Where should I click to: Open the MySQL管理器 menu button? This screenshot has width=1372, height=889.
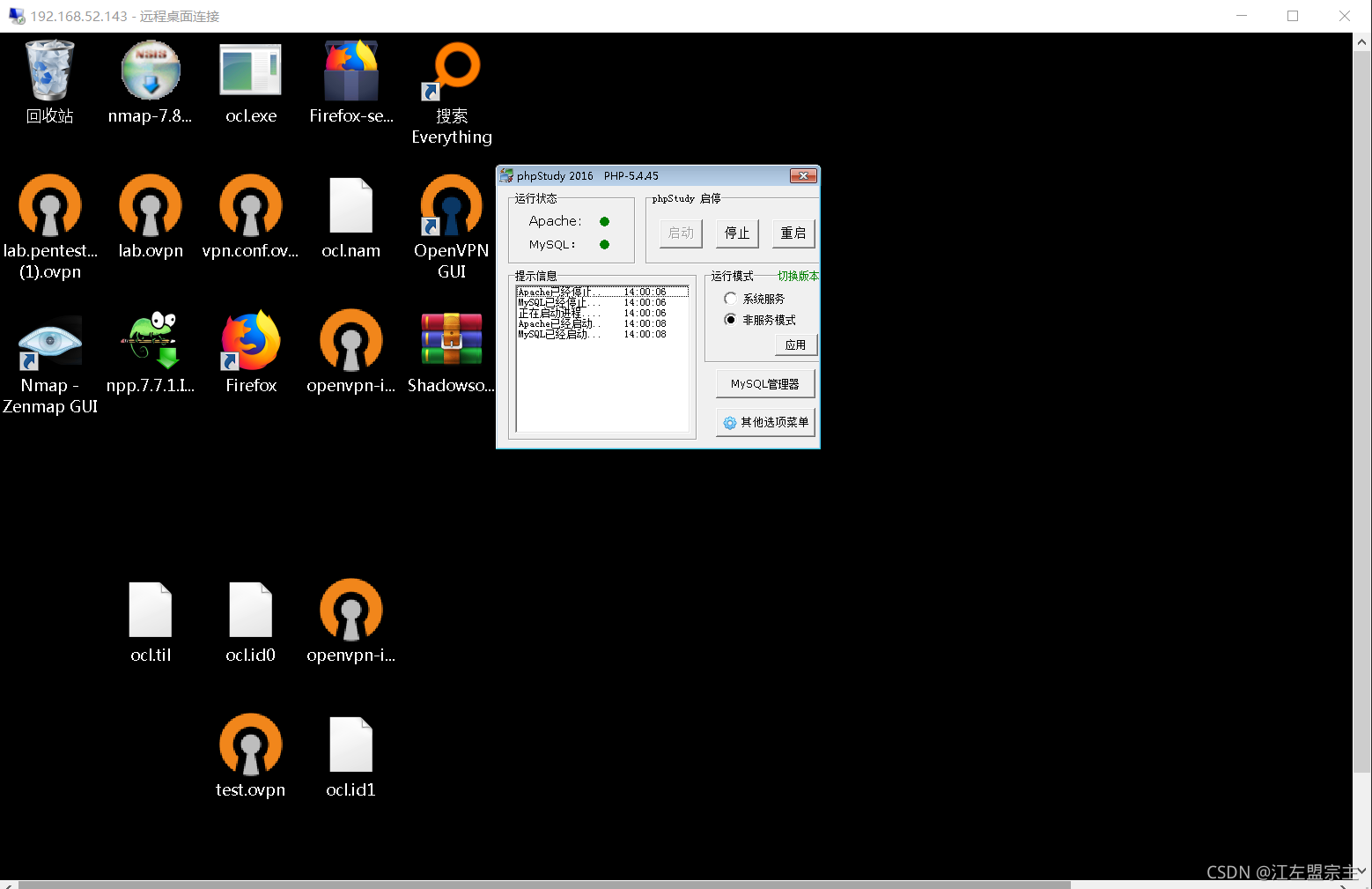point(765,384)
